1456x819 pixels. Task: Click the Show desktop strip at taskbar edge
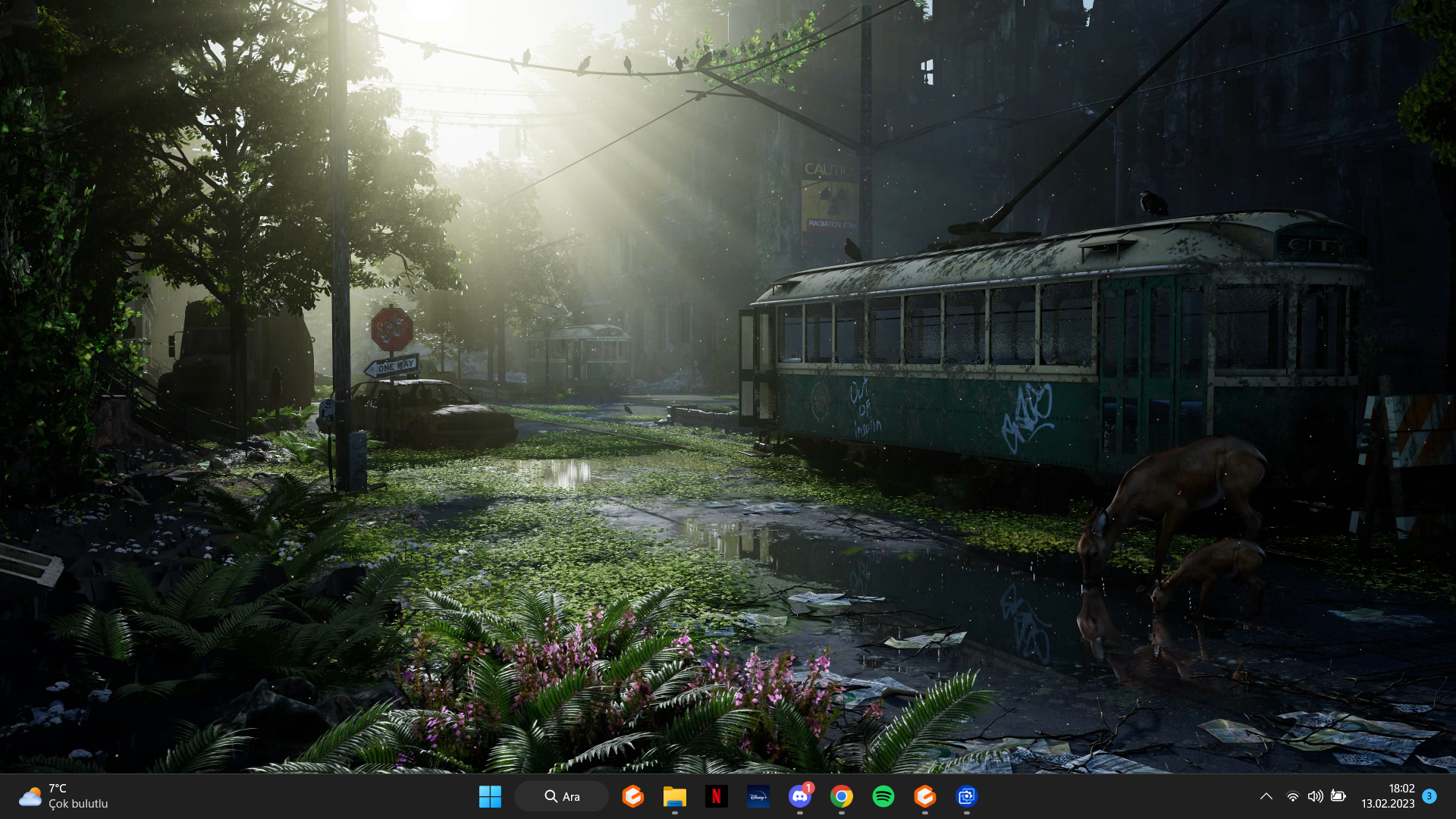click(x=1453, y=796)
